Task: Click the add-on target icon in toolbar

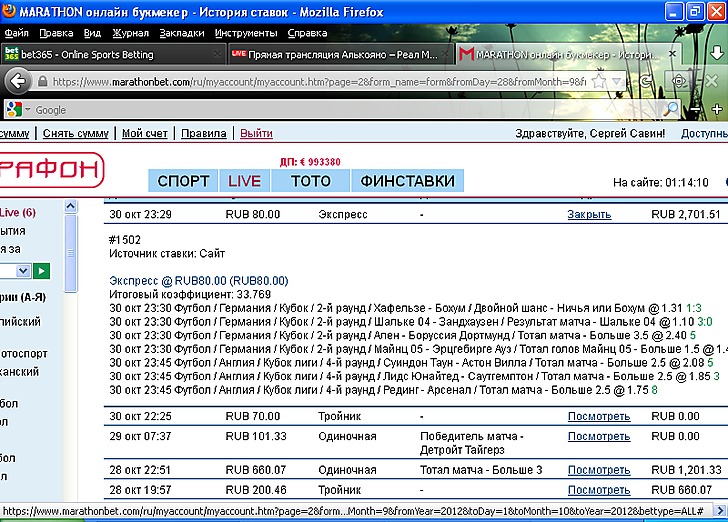Action: click(679, 82)
